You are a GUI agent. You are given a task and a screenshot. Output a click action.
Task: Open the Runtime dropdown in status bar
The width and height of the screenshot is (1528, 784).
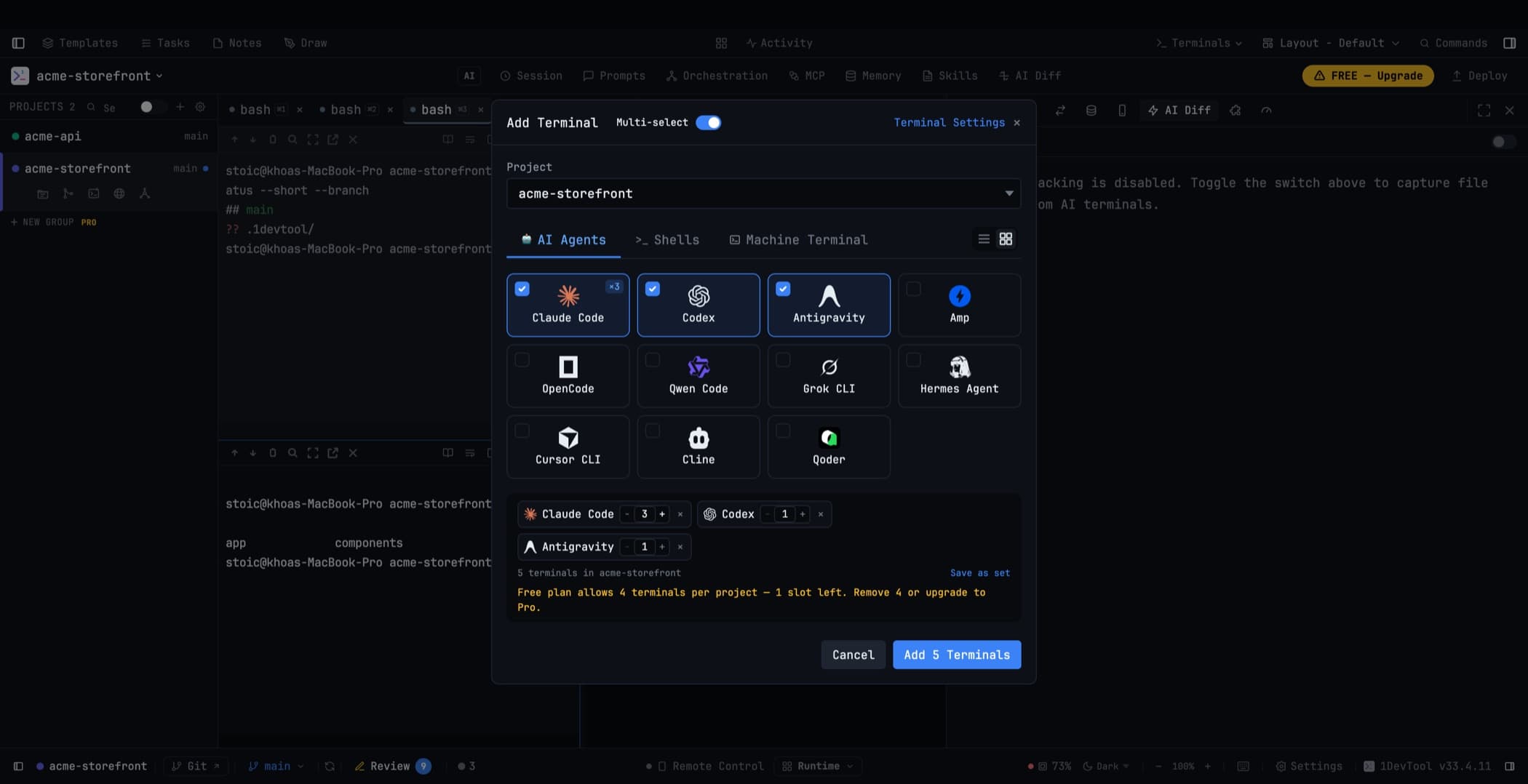[x=818, y=766]
